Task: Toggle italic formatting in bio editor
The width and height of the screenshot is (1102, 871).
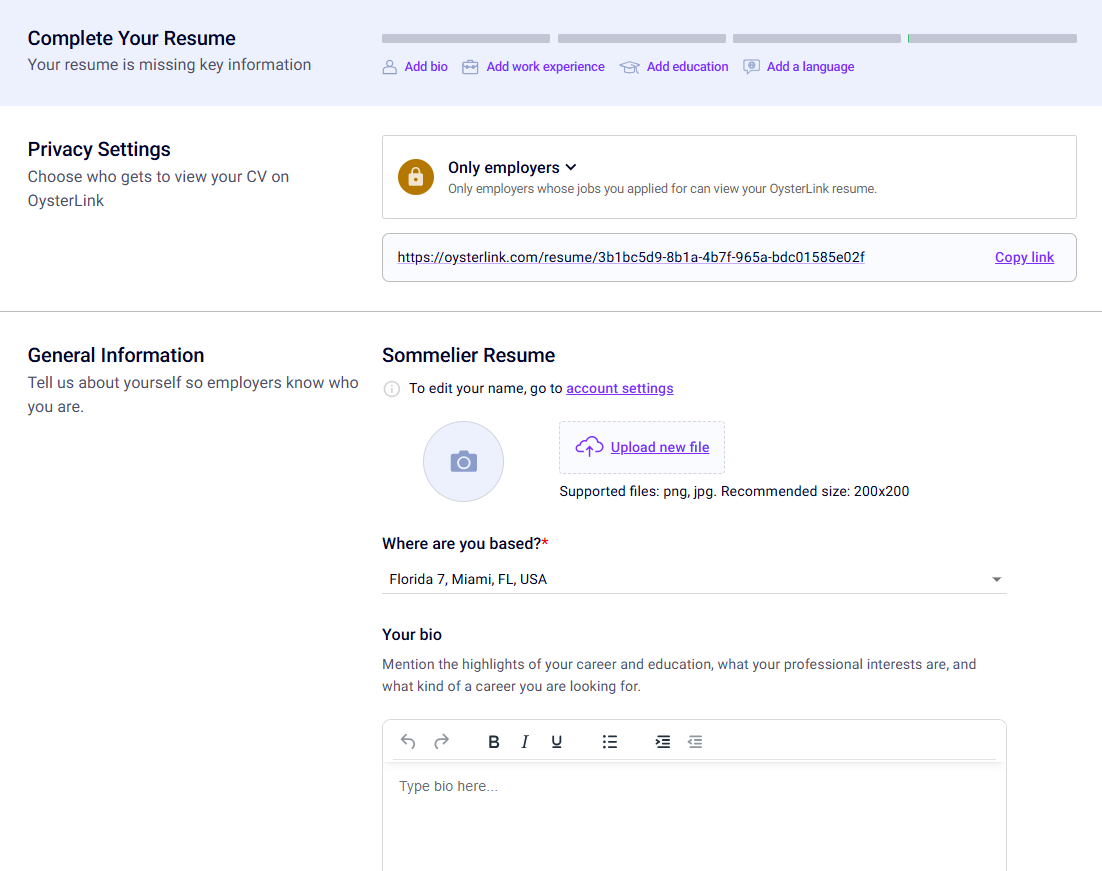Action: pos(524,742)
